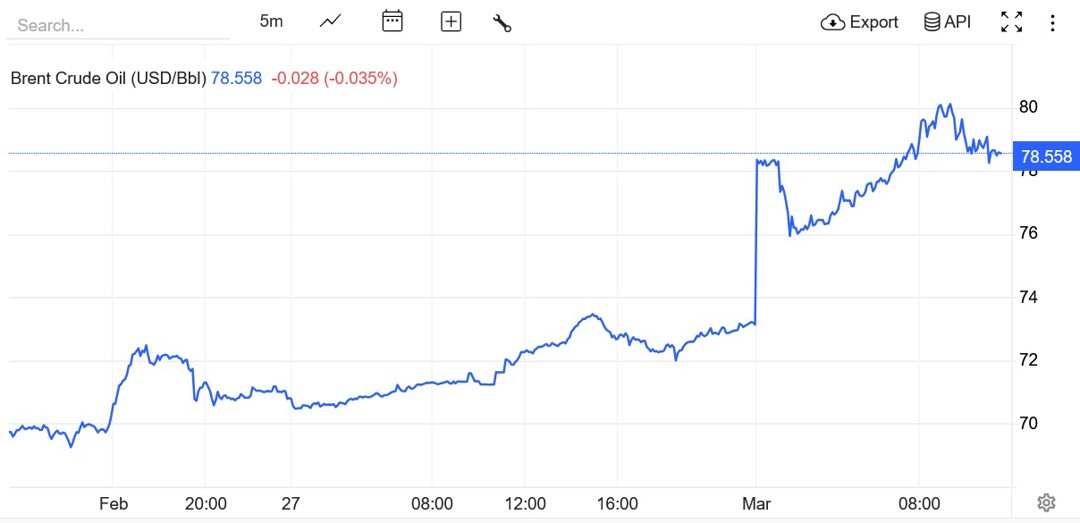Click the Export button
Viewport: 1080px width, 523px height.
(859, 22)
